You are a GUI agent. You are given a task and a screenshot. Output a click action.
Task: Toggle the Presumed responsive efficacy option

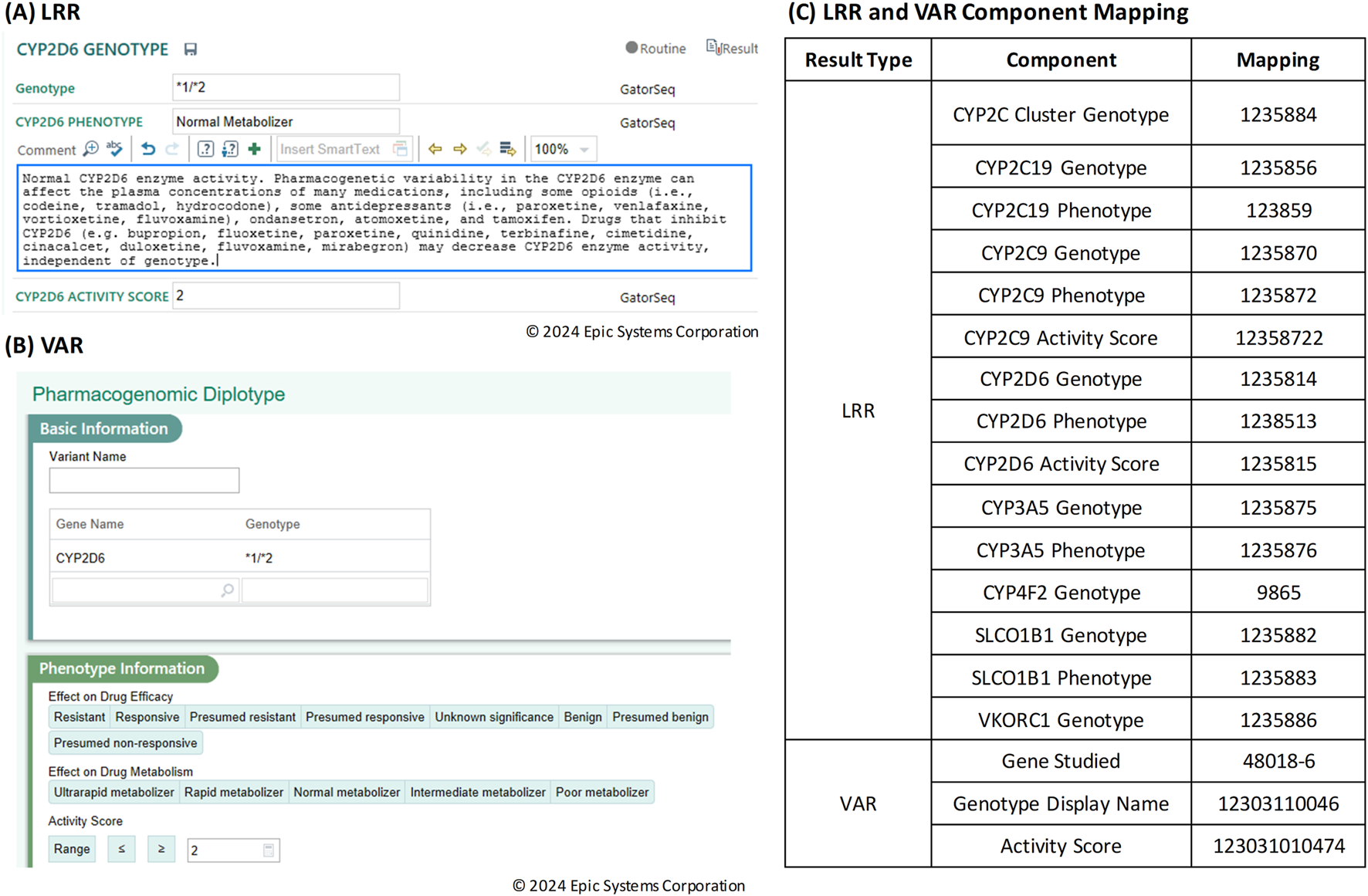click(364, 717)
